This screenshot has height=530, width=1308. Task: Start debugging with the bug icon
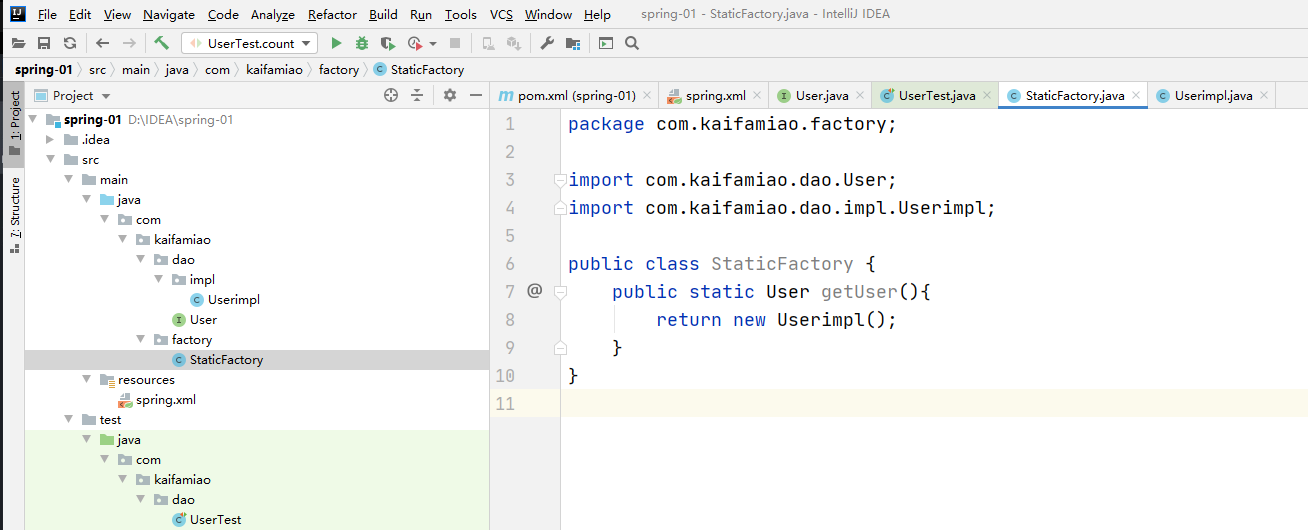tap(362, 43)
